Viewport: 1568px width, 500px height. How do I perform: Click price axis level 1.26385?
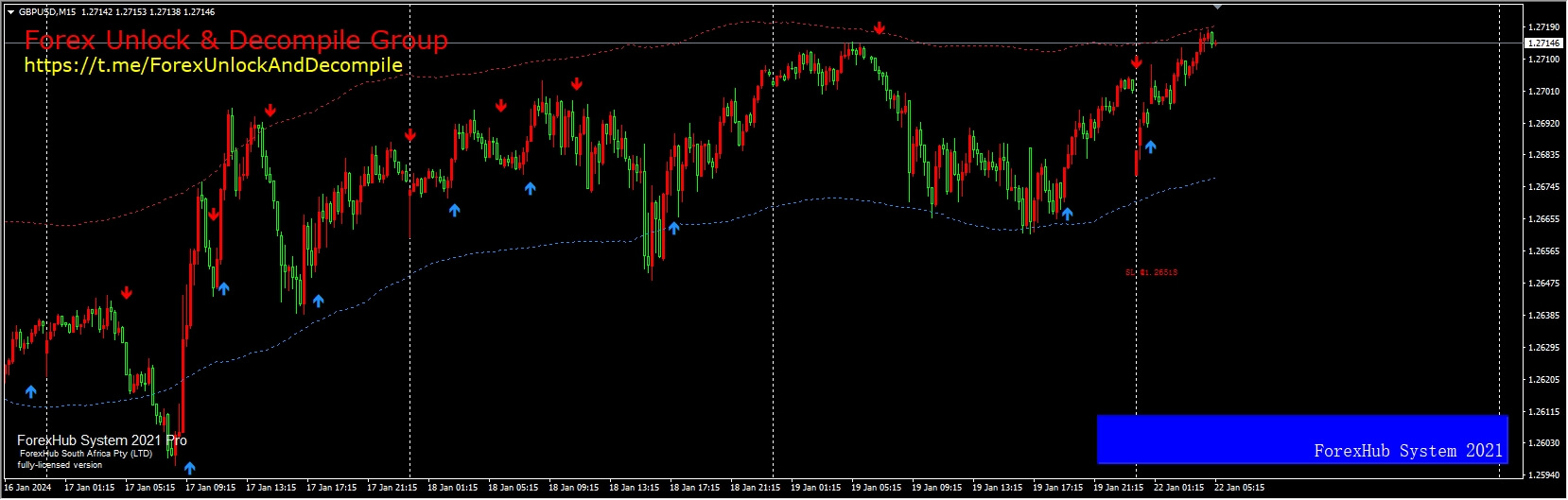1543,316
